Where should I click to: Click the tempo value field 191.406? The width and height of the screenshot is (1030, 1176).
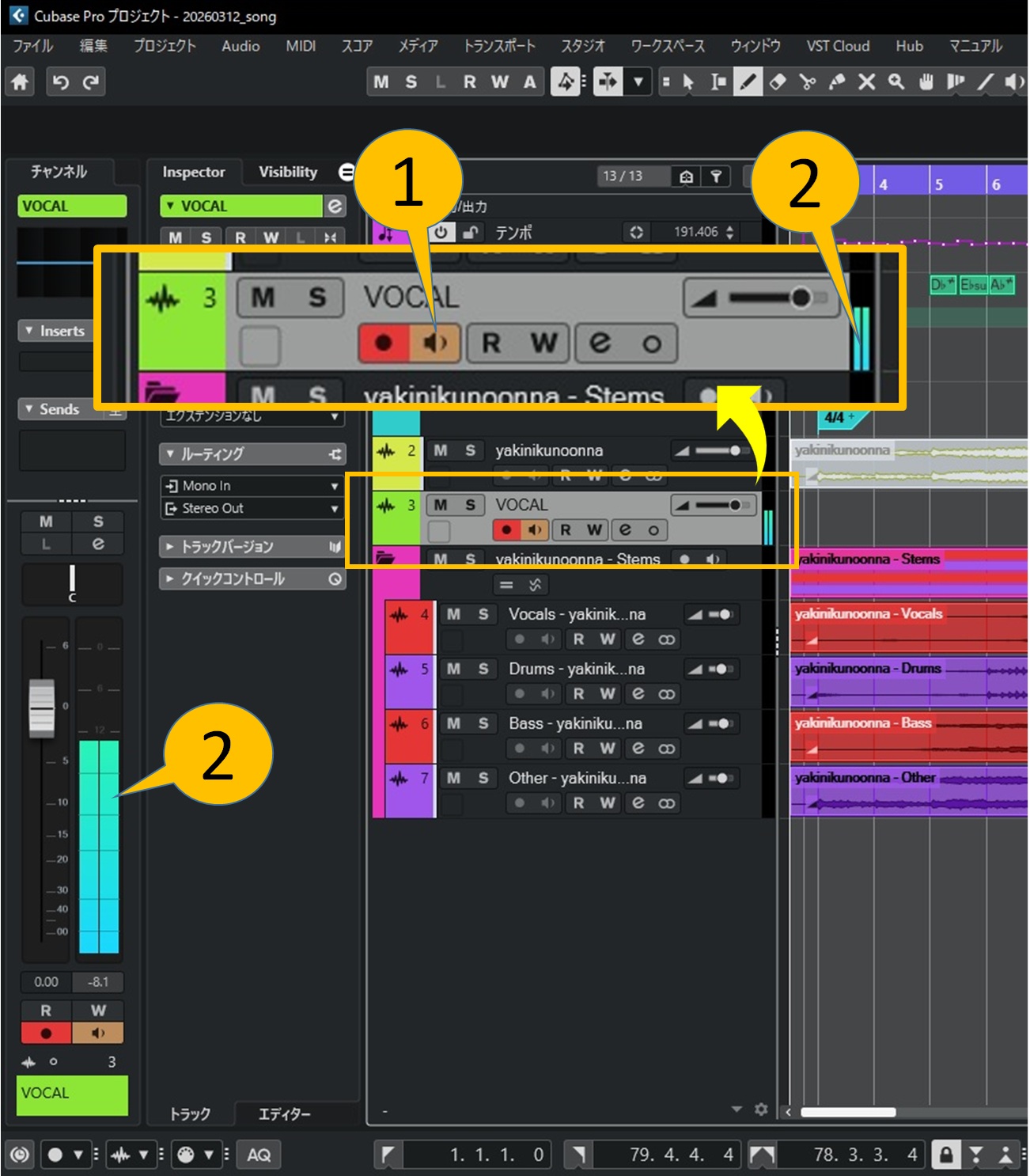[x=695, y=232]
